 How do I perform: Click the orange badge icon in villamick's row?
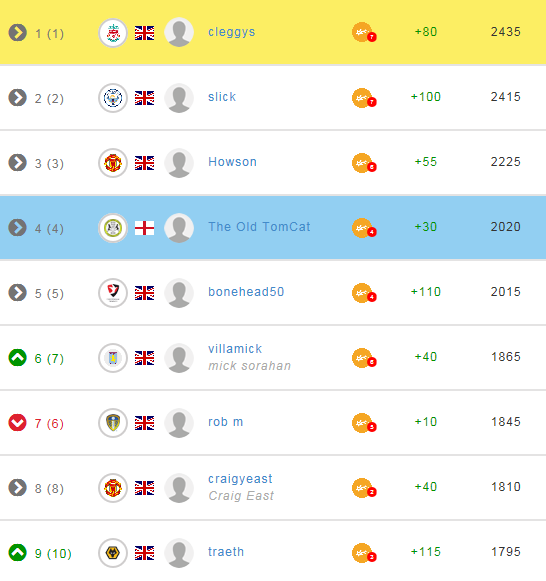pyautogui.click(x=364, y=358)
